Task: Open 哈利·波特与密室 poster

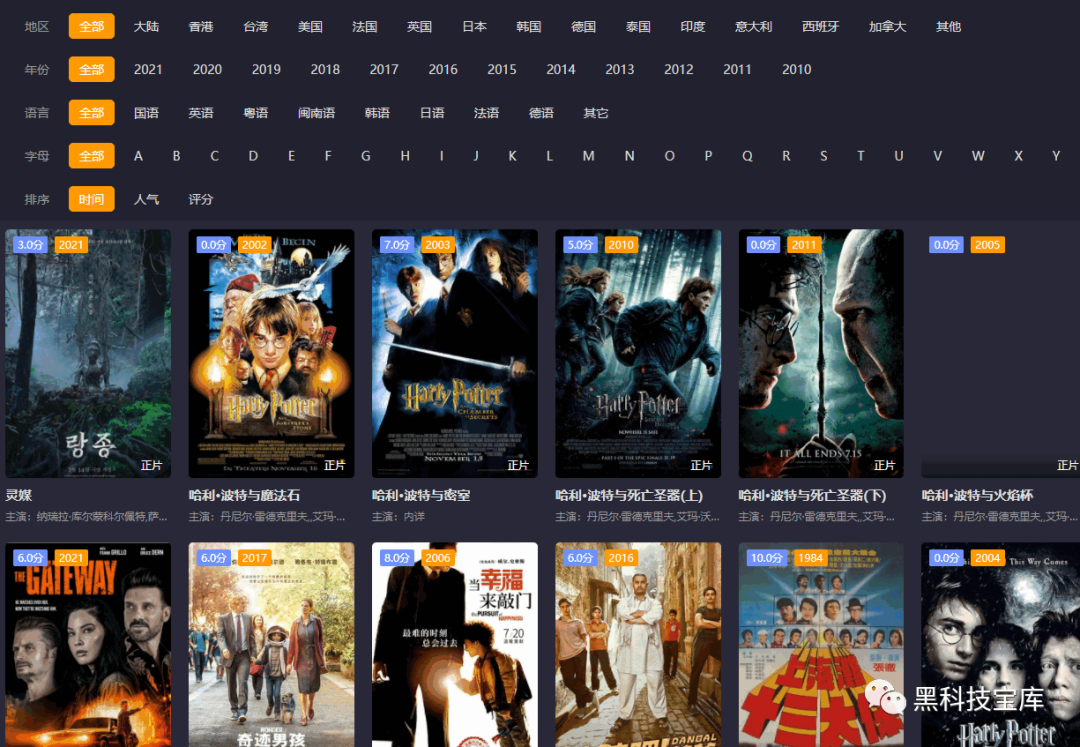Action: (455, 354)
